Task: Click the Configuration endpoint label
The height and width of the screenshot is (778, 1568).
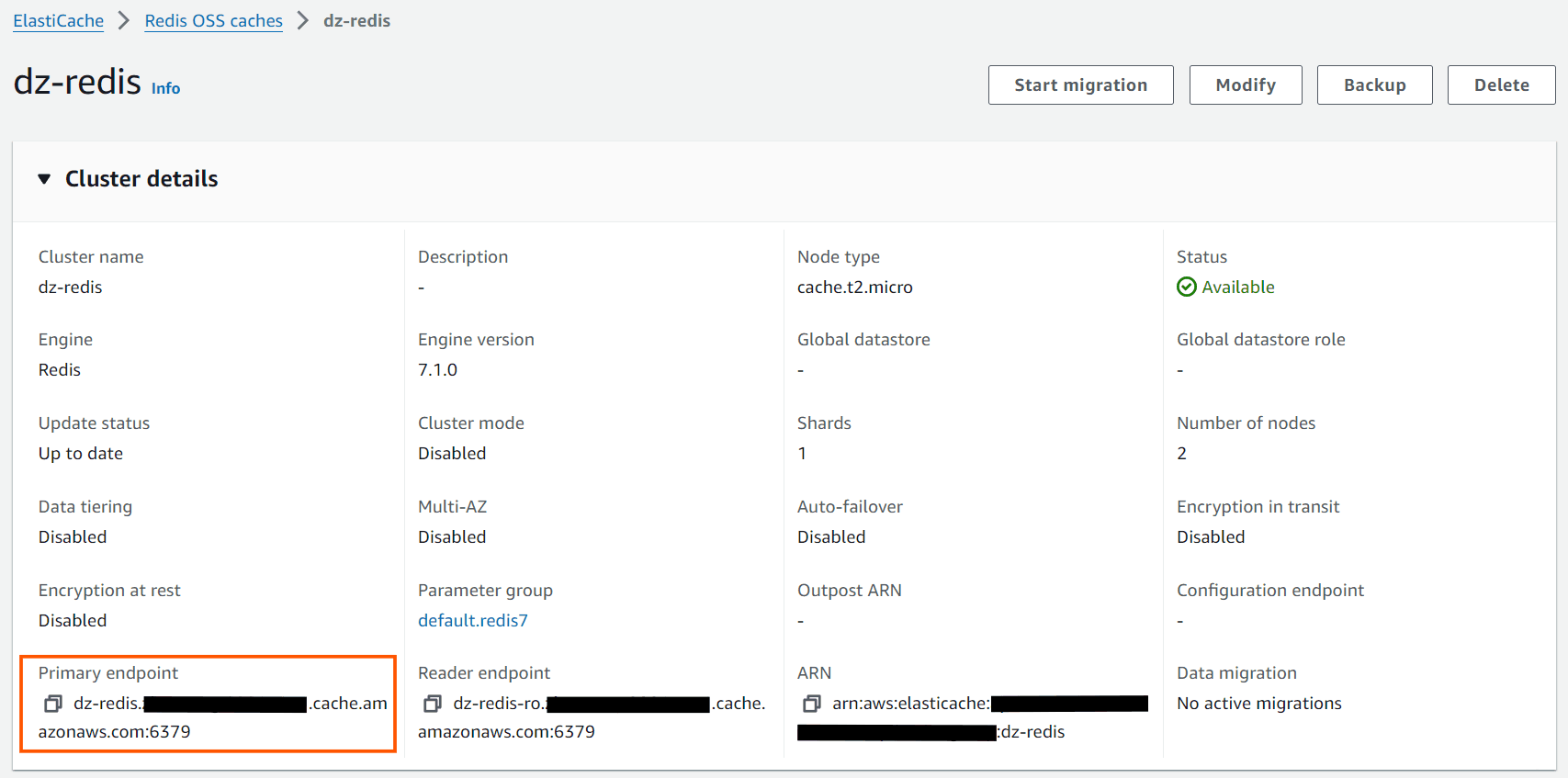Action: click(1270, 590)
